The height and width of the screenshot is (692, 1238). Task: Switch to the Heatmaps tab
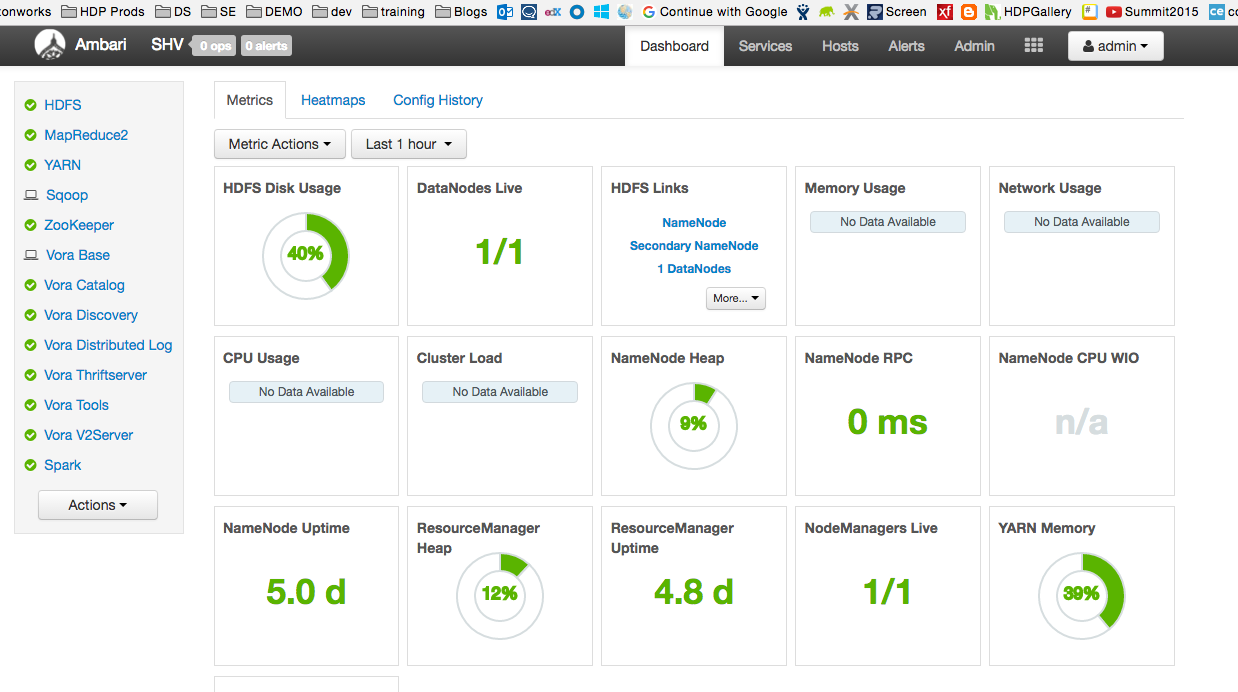point(333,100)
